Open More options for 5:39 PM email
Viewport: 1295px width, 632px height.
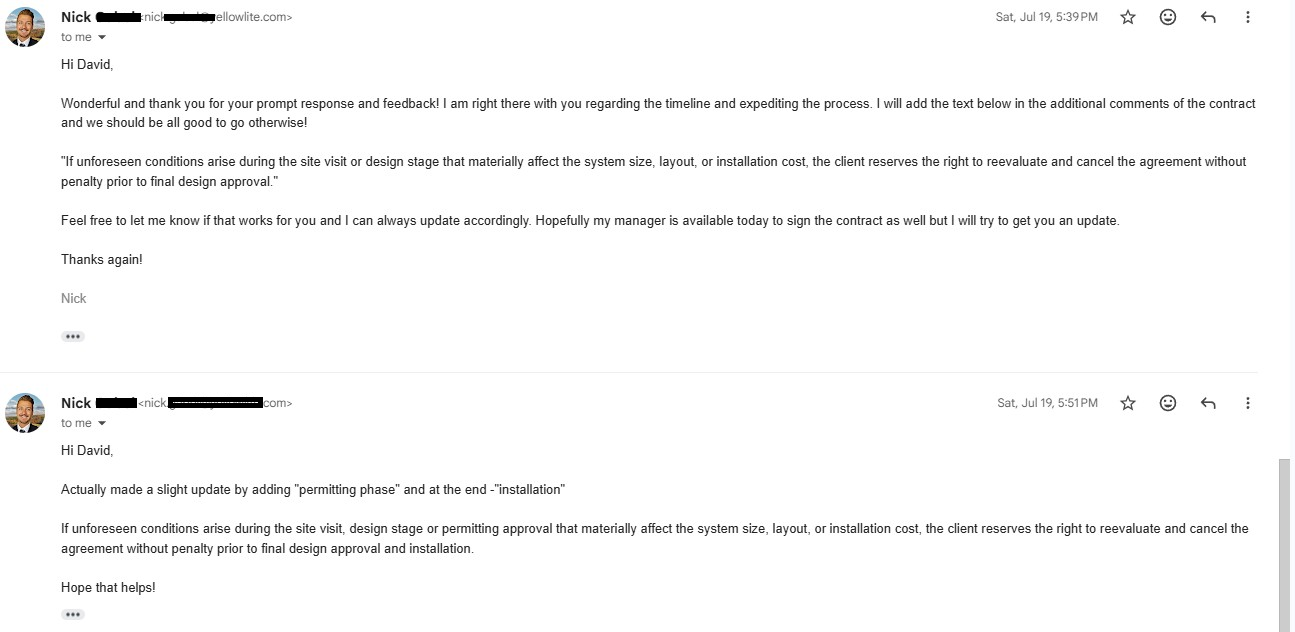click(1247, 17)
